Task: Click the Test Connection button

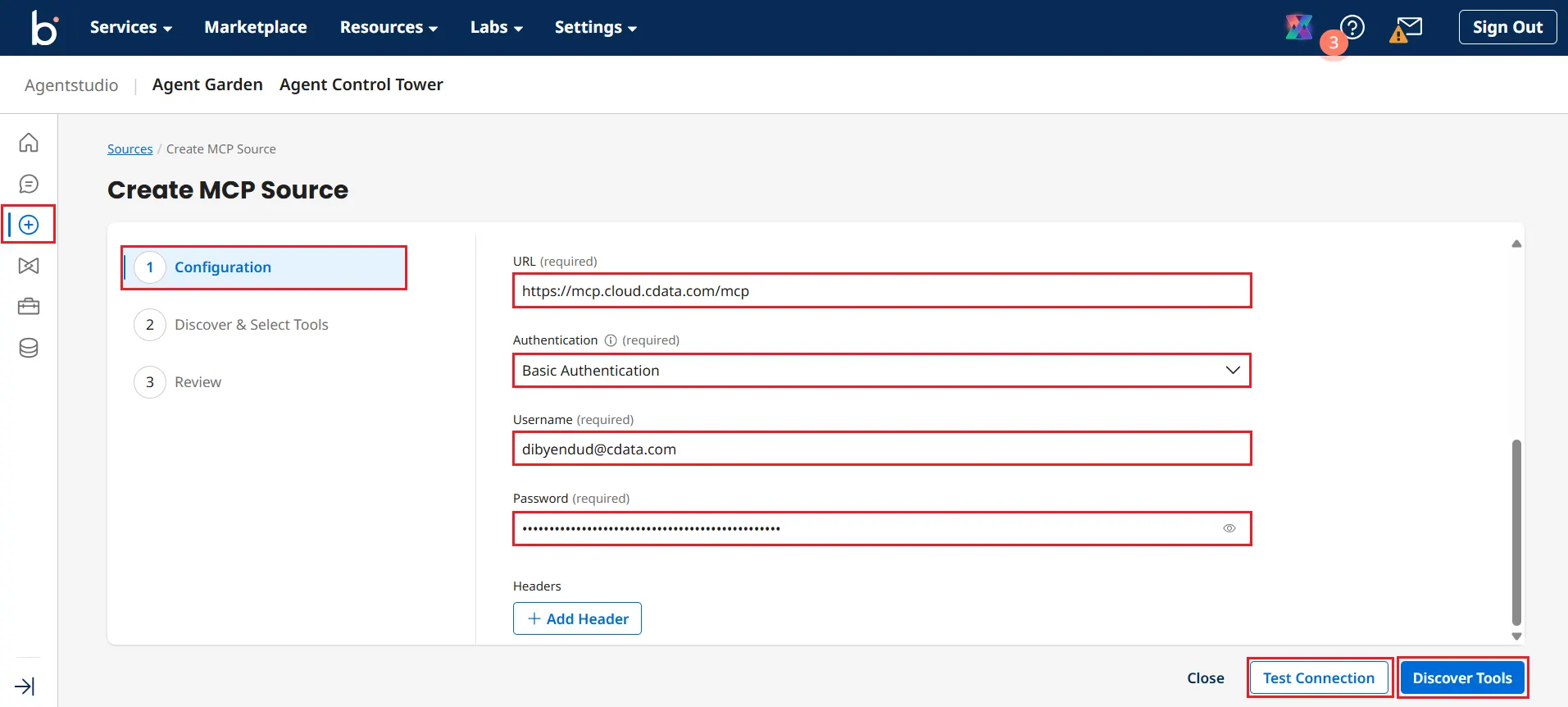Action: click(x=1318, y=677)
